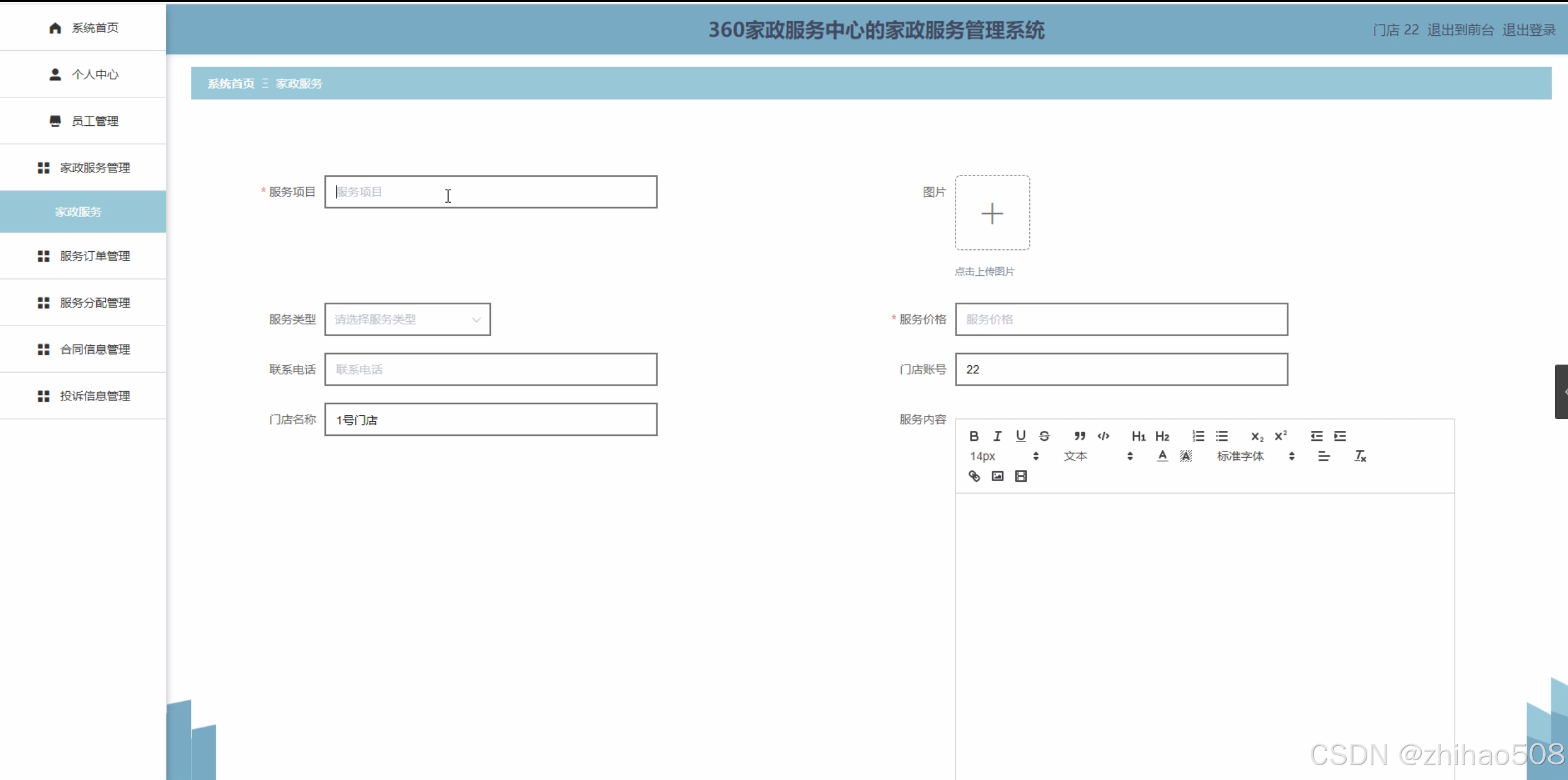
Task: Click plus box to upload image
Action: point(992,213)
